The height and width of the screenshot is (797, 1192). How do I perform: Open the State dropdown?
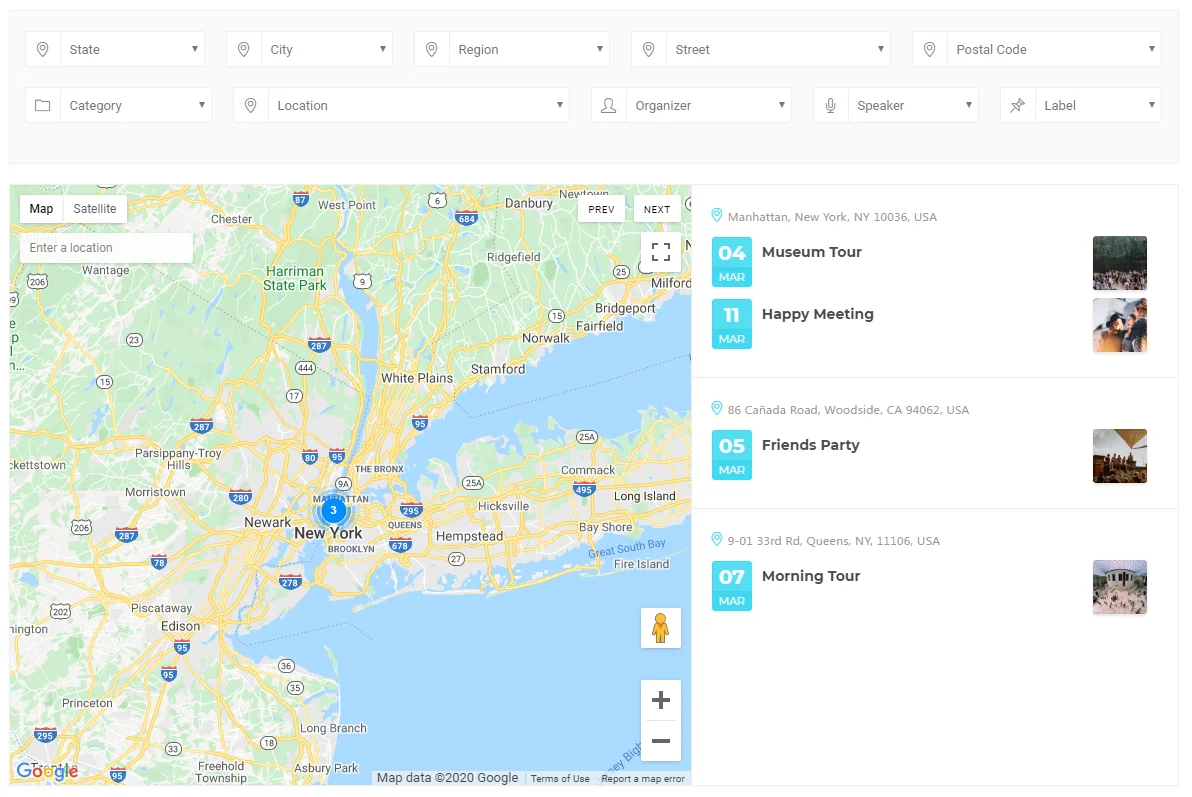click(132, 50)
